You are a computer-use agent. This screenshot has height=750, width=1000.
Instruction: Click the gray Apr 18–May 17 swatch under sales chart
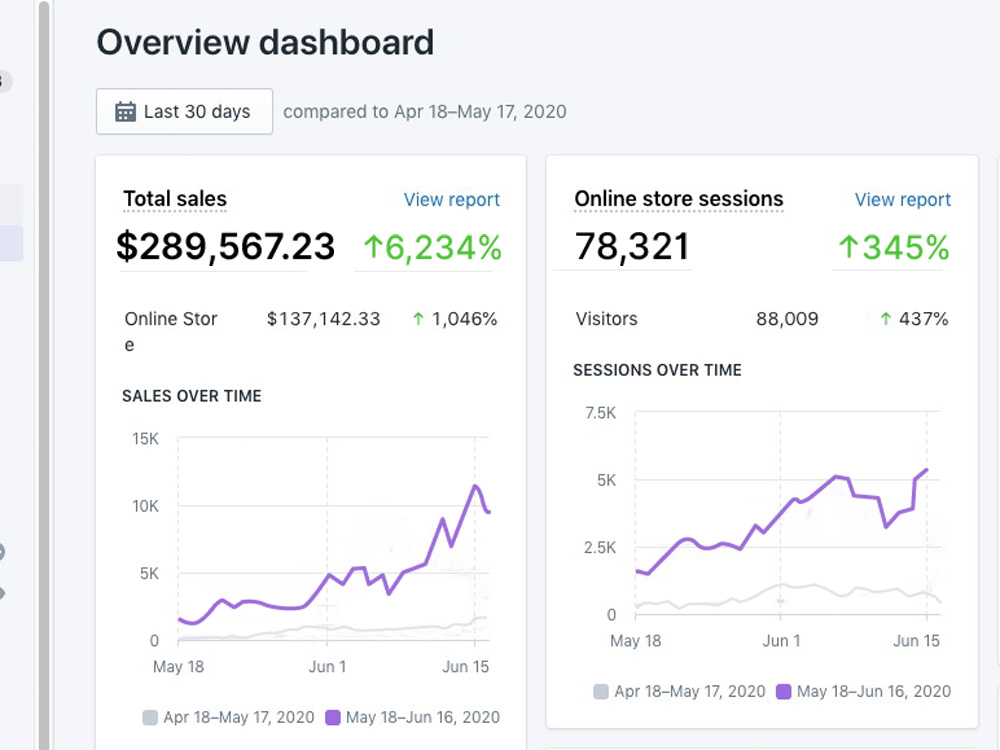pos(150,717)
